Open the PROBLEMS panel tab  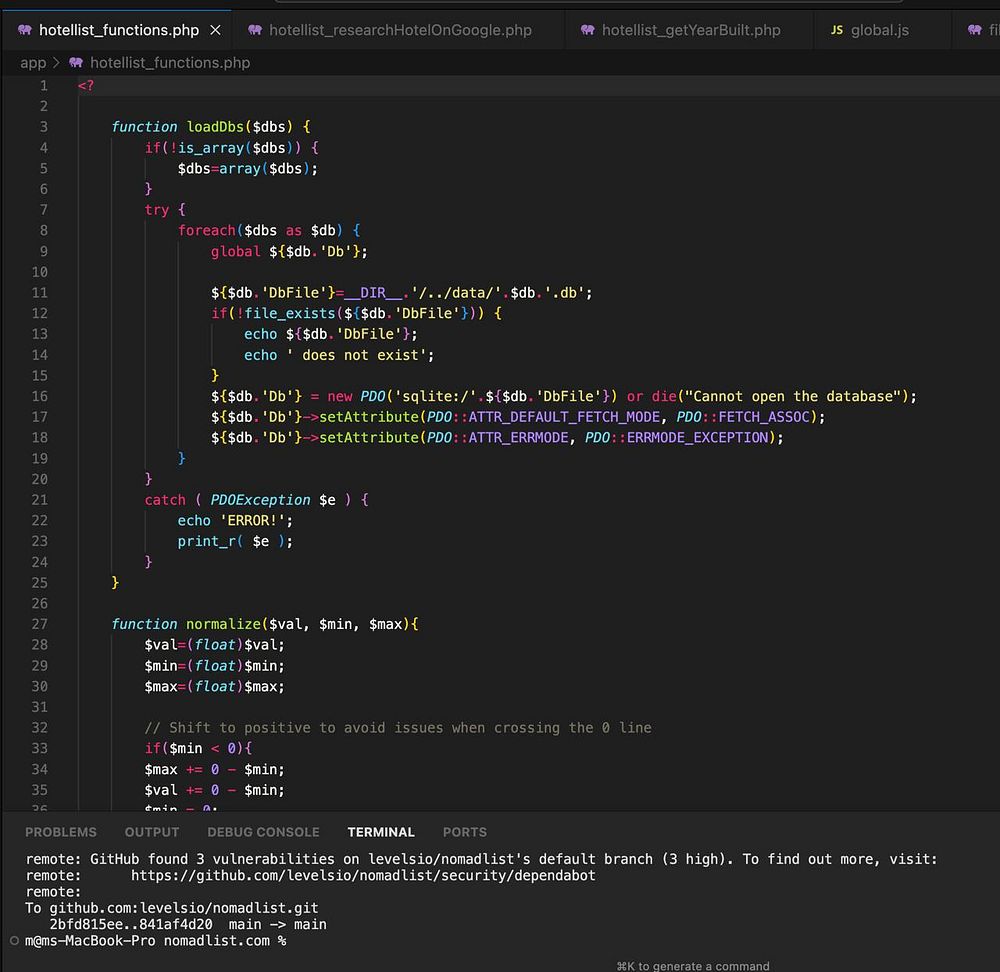tap(61, 832)
